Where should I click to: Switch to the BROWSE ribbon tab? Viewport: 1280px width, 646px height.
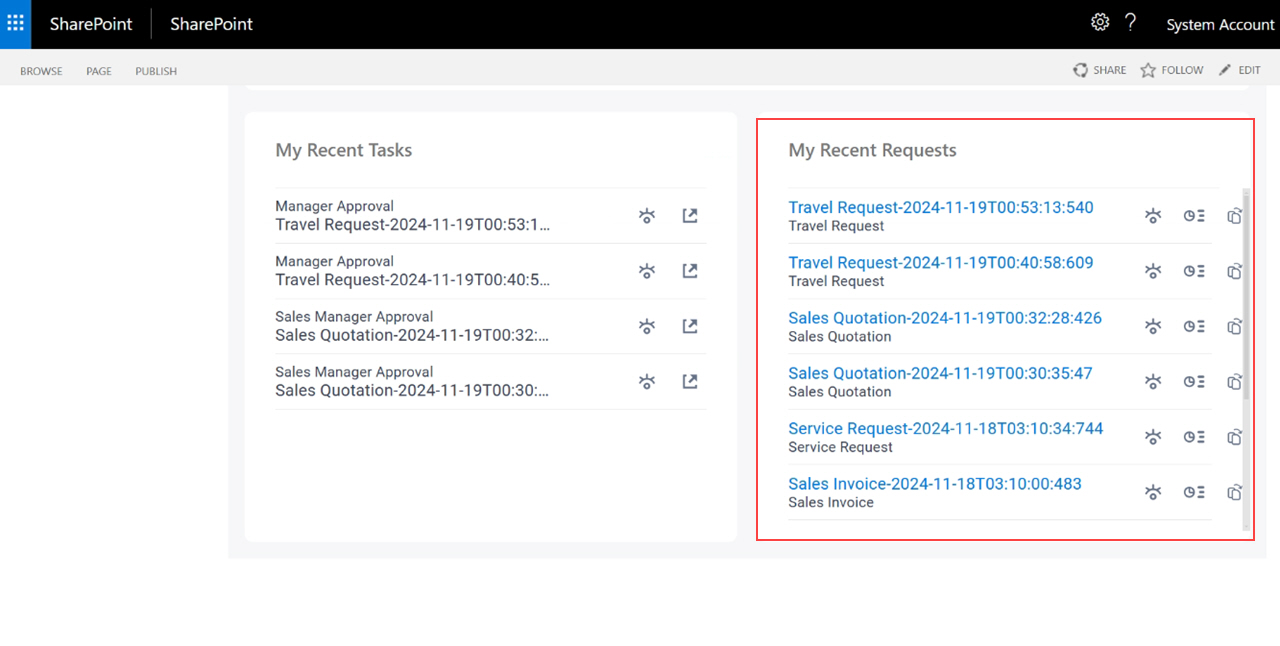tap(41, 71)
